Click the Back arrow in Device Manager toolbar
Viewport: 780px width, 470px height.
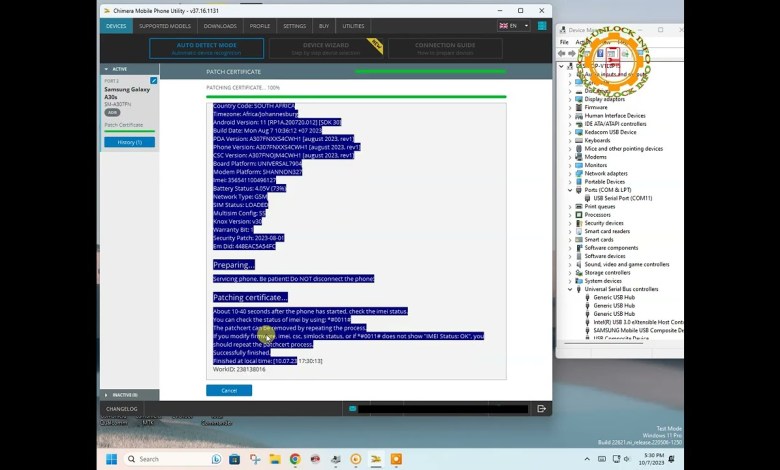coord(562,53)
